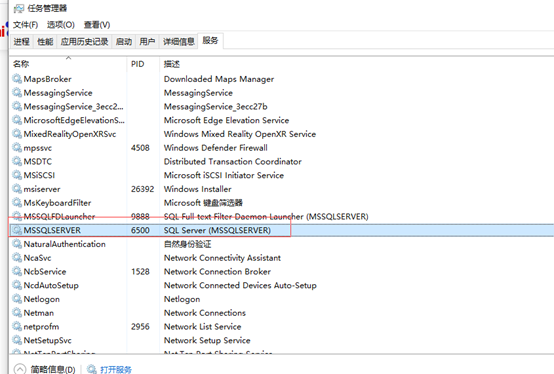Select the NaturalAuthentication service name
The height and width of the screenshot is (374, 554).
tap(64, 244)
